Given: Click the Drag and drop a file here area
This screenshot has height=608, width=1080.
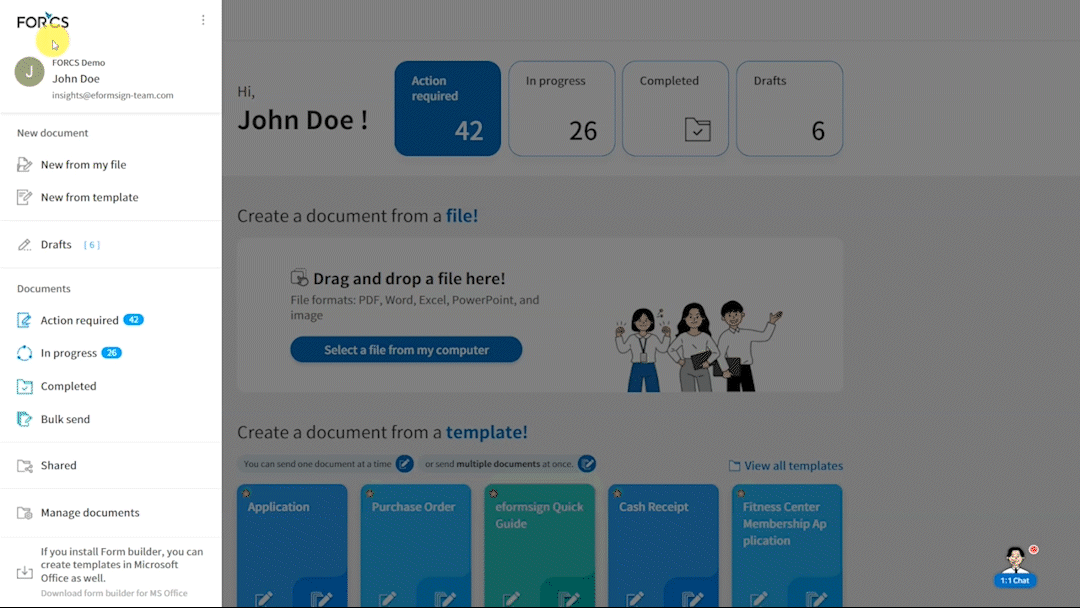Looking at the screenshot, I should (540, 315).
